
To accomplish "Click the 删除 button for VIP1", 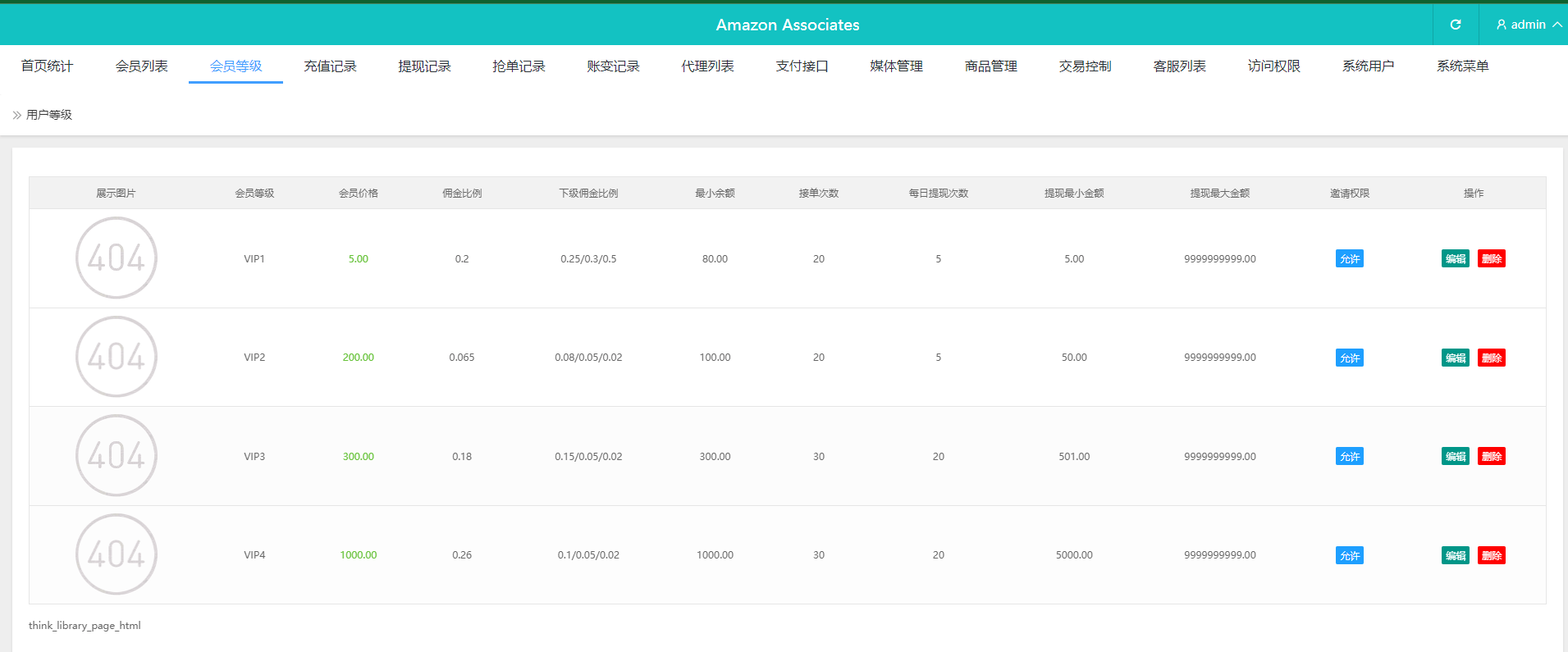I will 1492,258.
